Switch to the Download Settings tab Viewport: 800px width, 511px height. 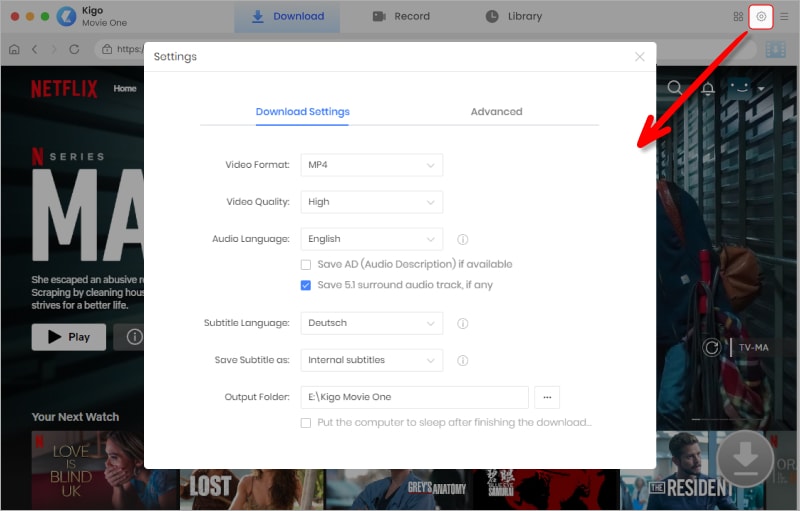303,112
